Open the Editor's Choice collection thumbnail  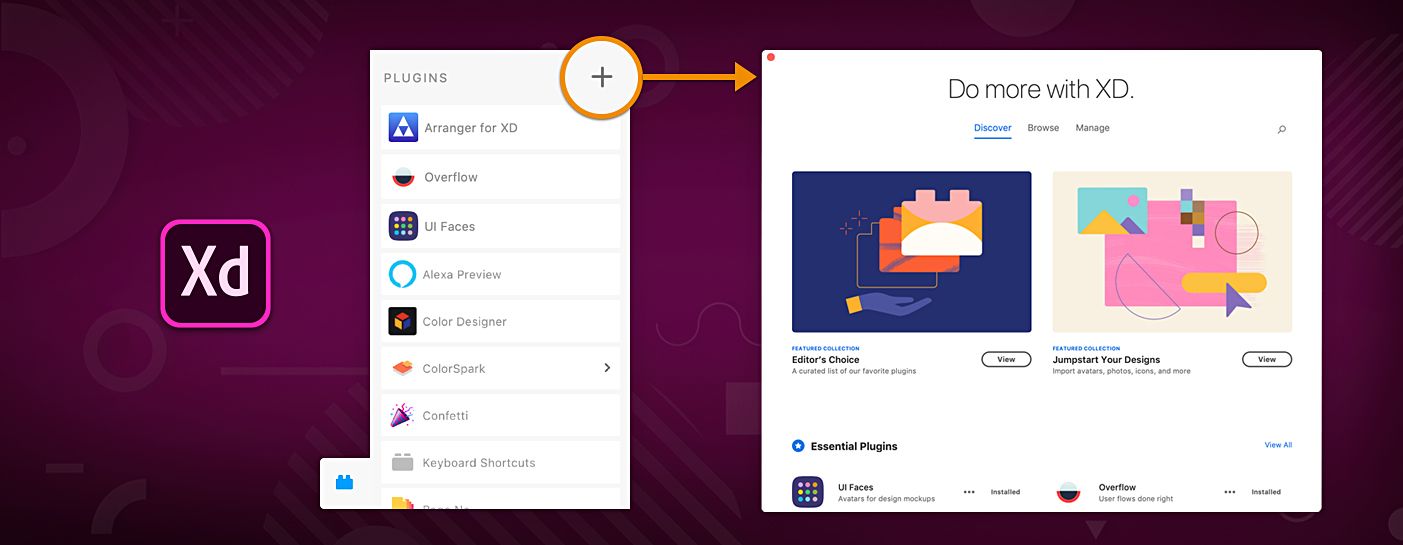912,251
